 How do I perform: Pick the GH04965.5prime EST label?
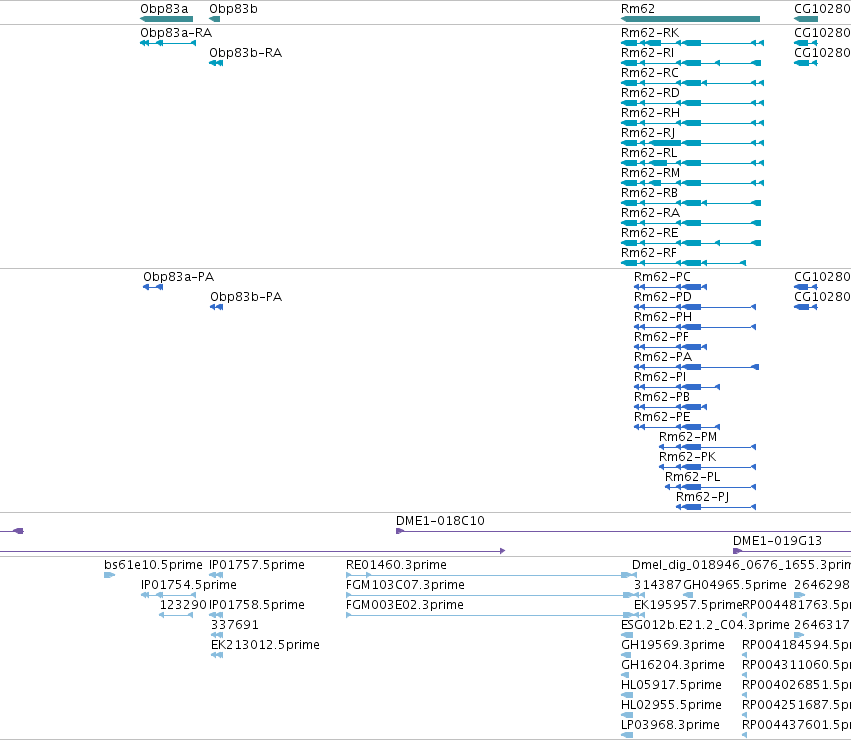click(x=735, y=585)
